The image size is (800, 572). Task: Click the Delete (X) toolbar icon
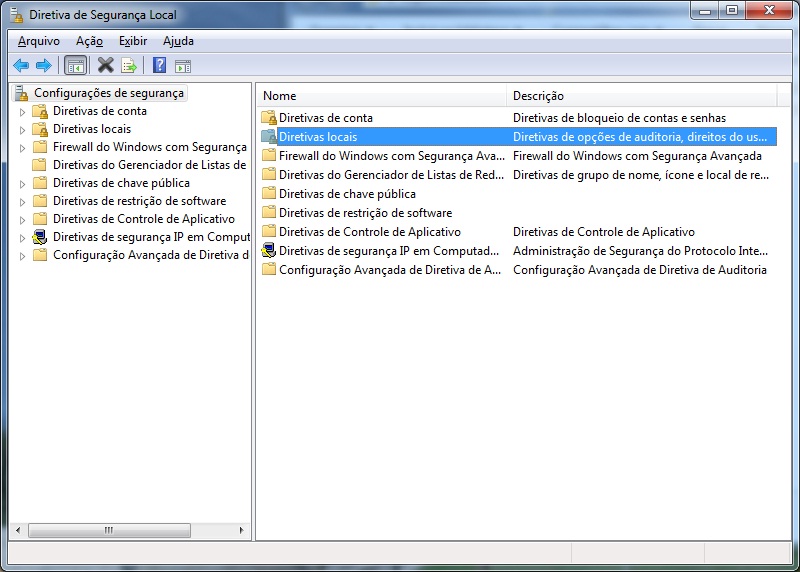[x=106, y=65]
